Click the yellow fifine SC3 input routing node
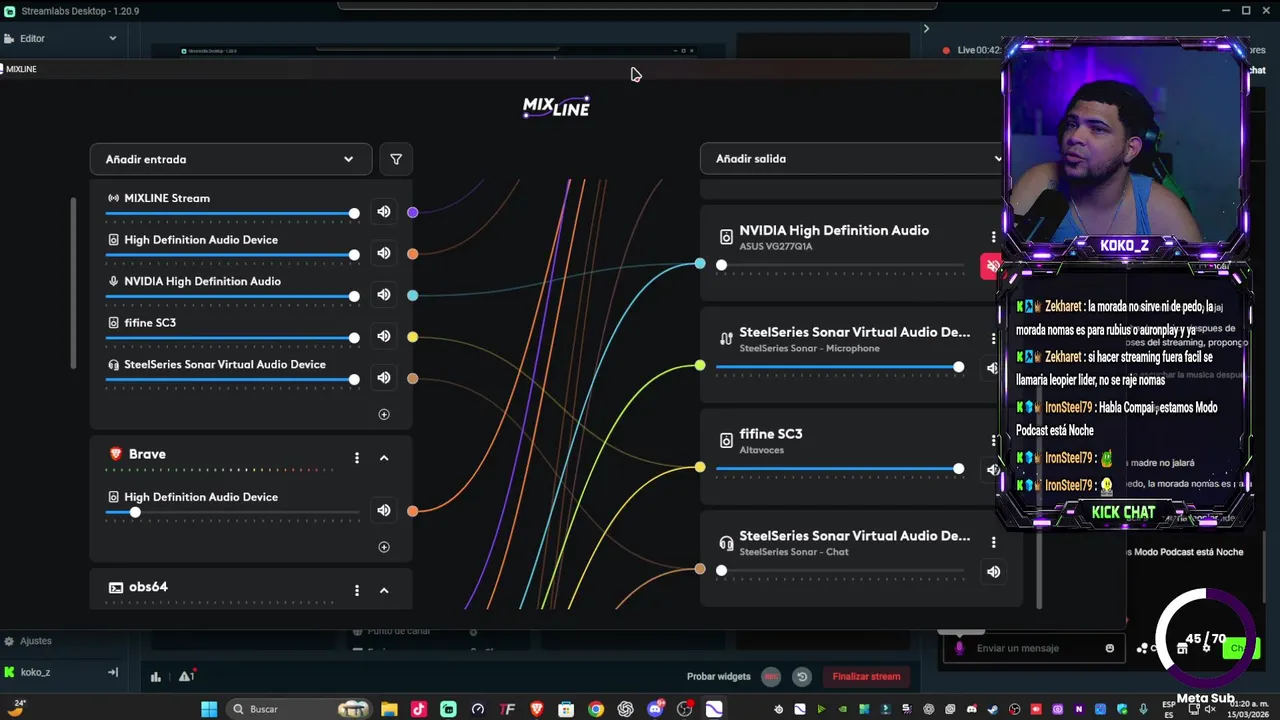This screenshot has height=720, width=1280. [412, 337]
